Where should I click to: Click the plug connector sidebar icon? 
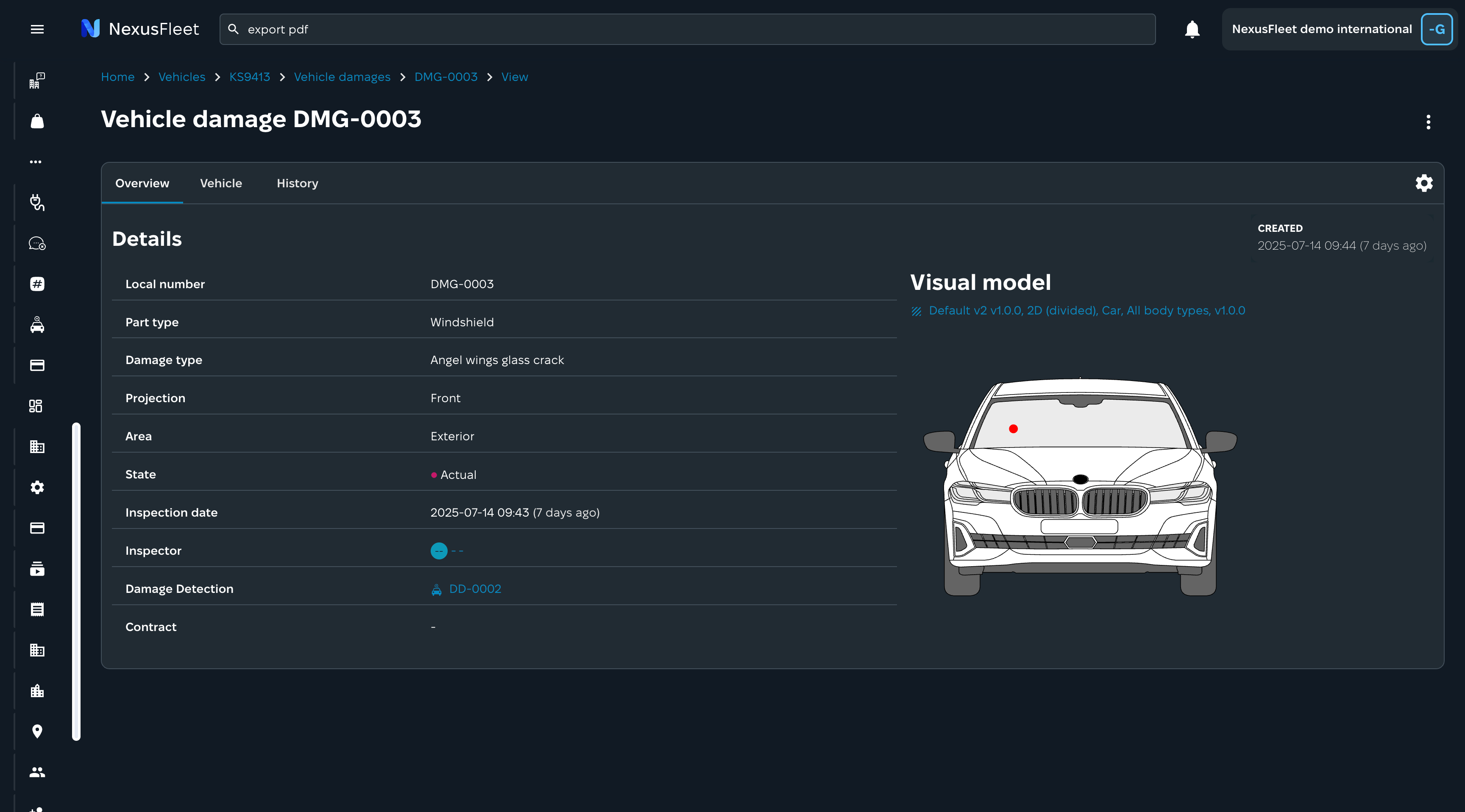pyautogui.click(x=37, y=203)
